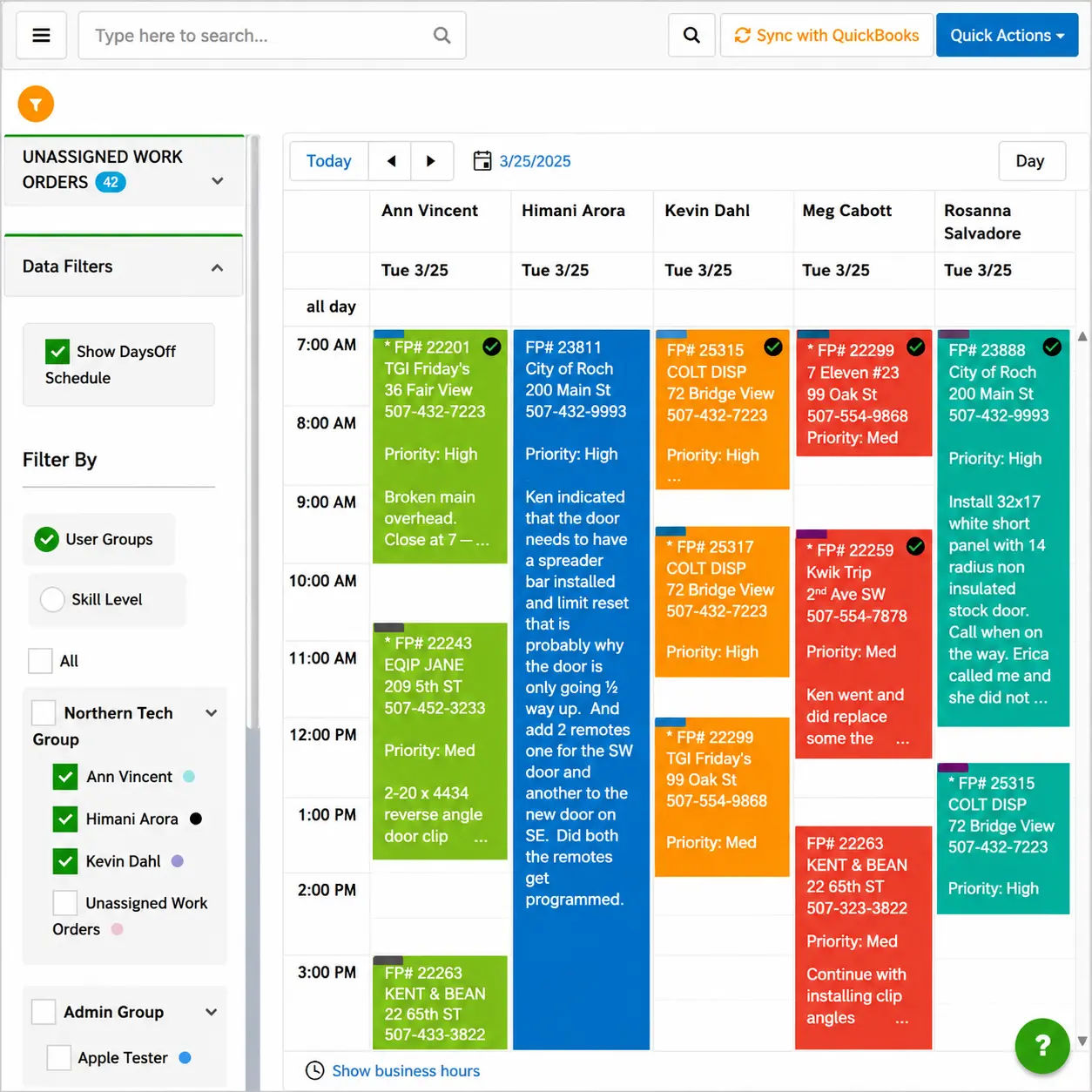Click checkmark on FP# 22201 work order
The height and width of the screenshot is (1092, 1092).
pos(492,347)
